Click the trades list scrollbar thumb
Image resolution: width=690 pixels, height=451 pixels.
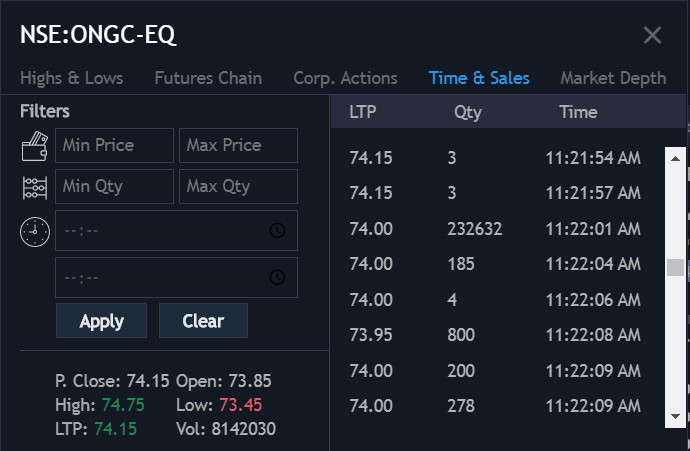(x=675, y=268)
